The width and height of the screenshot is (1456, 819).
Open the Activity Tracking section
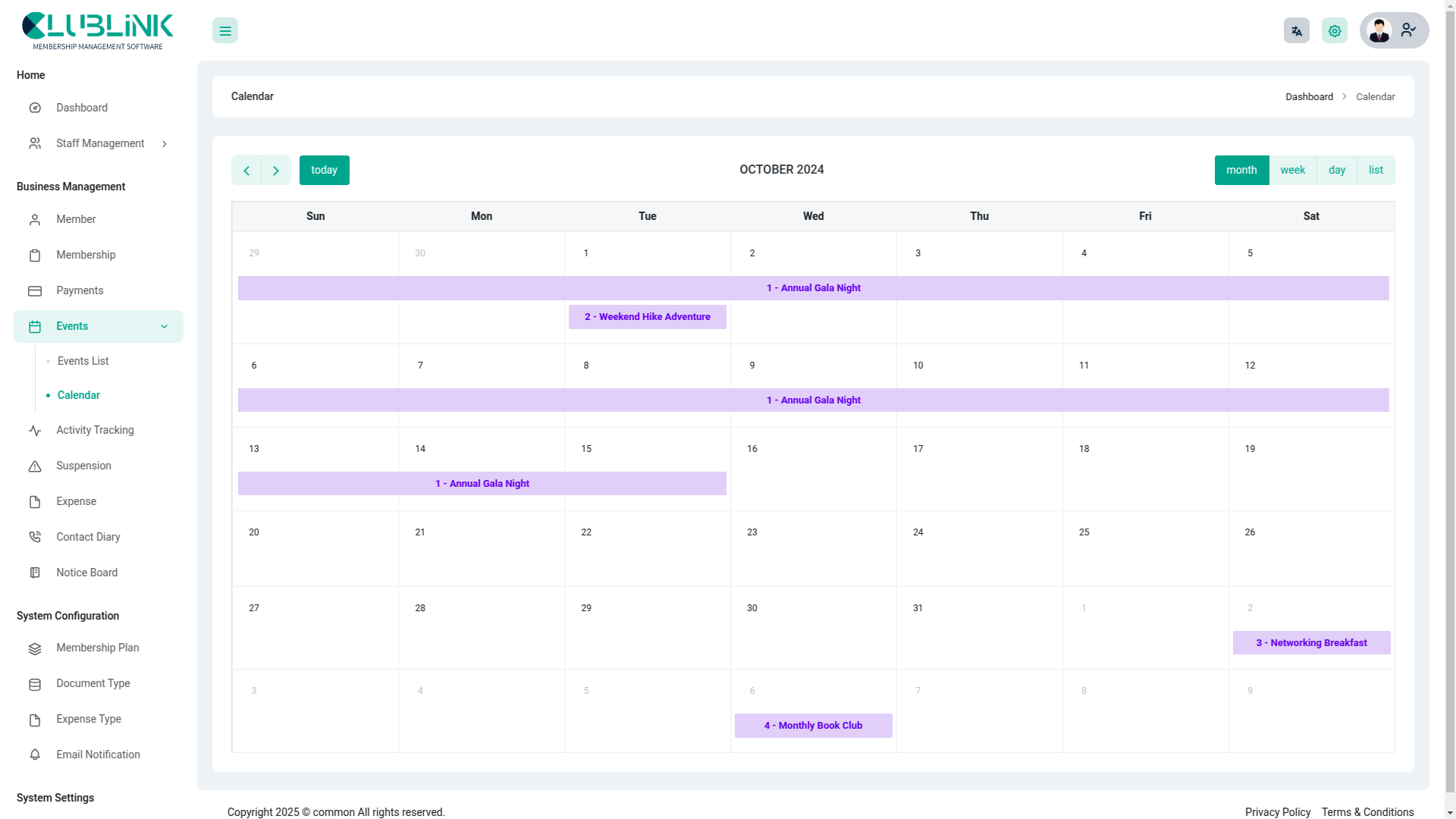pos(94,430)
